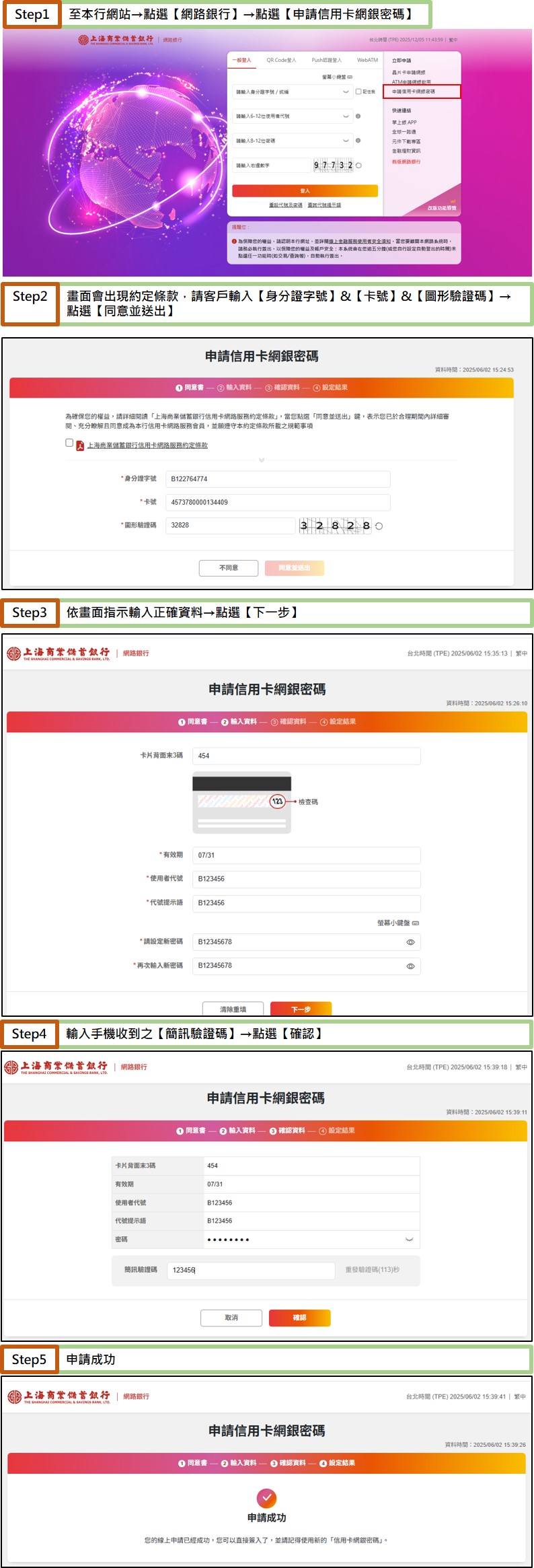Click the 圖形驗證碼 field showing 32828
This screenshot has width=534, height=1568.
[230, 525]
